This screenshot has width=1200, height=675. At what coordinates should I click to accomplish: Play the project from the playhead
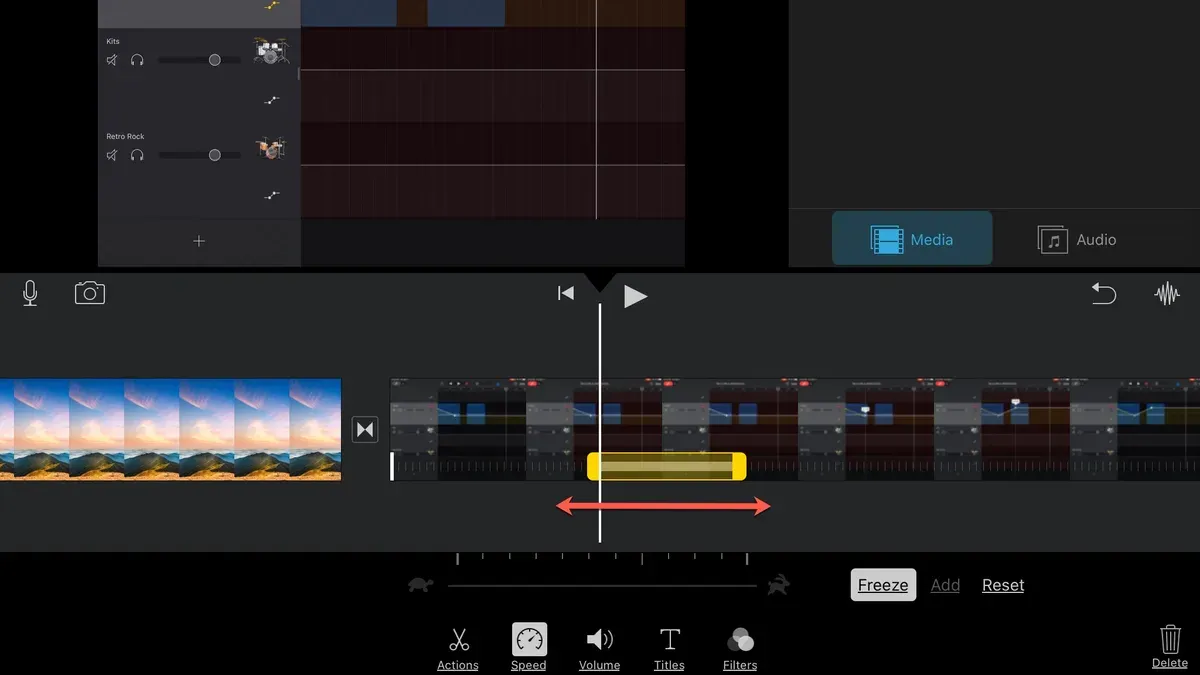click(635, 296)
